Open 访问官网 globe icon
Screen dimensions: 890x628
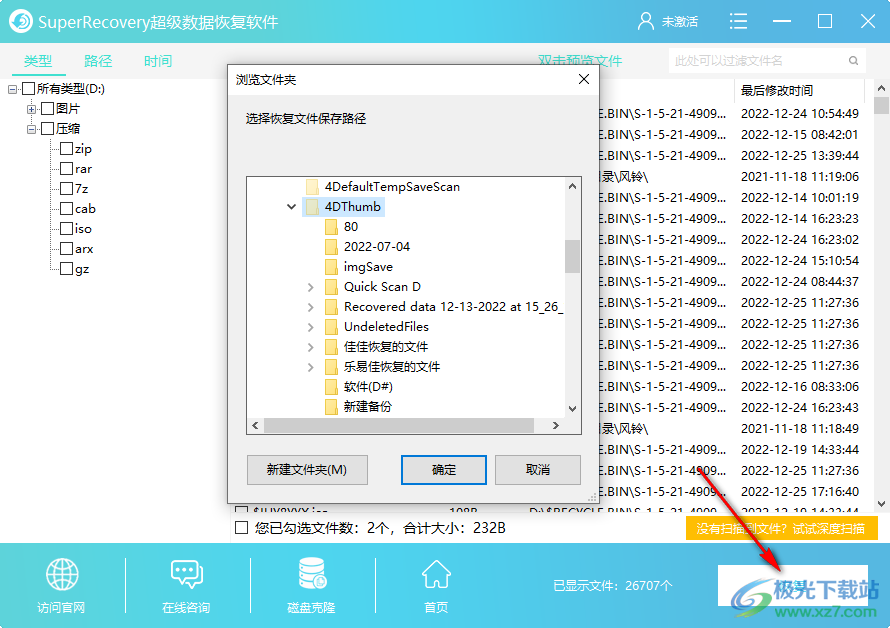62,574
